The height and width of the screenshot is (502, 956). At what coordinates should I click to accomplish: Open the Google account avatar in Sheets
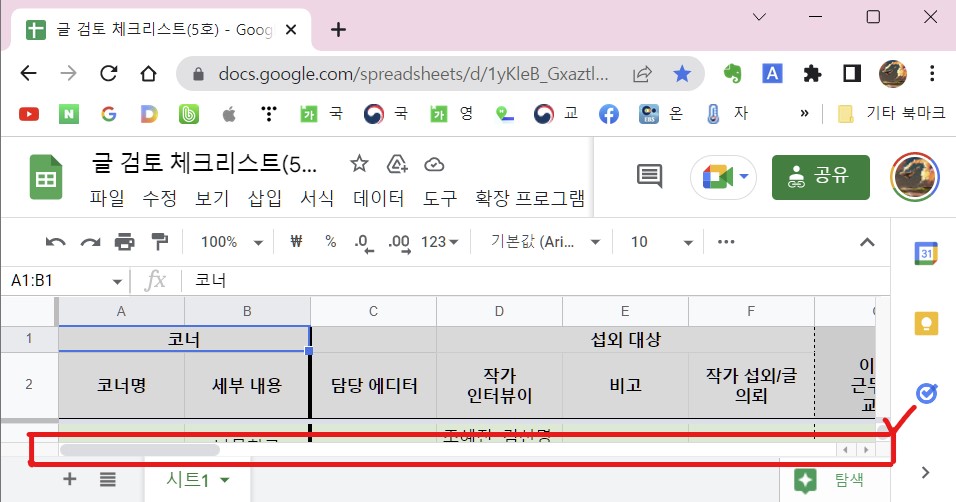915,177
